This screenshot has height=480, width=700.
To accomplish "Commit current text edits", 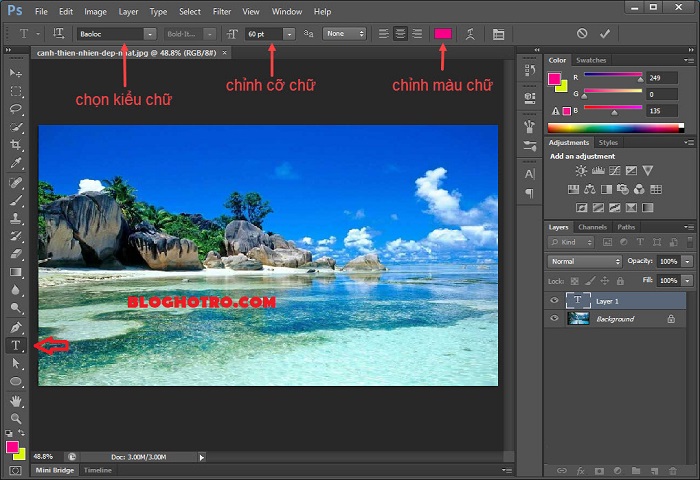I will 605,33.
